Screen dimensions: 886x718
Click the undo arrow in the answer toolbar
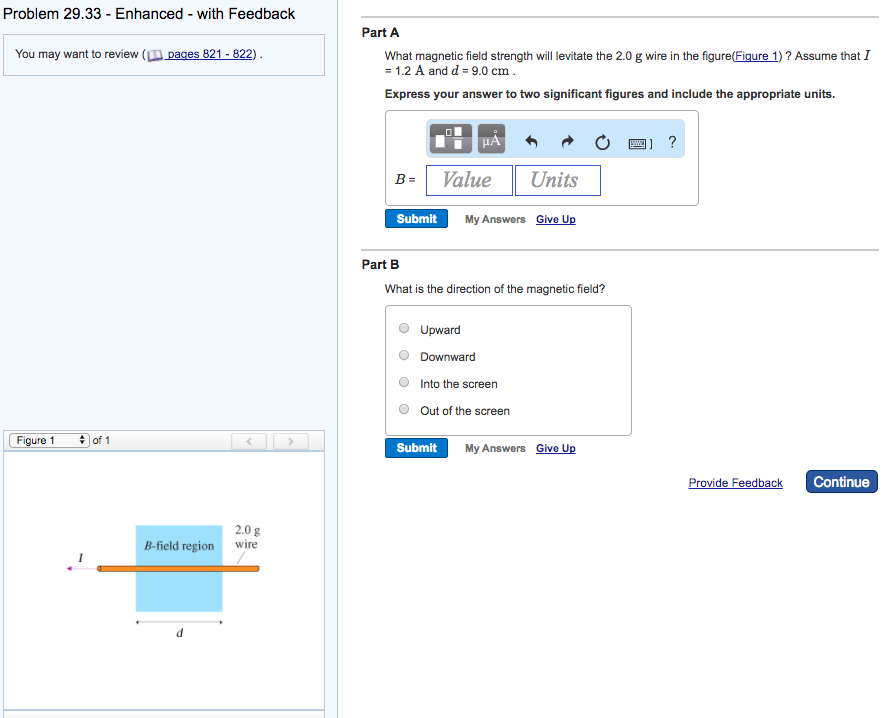[531, 142]
